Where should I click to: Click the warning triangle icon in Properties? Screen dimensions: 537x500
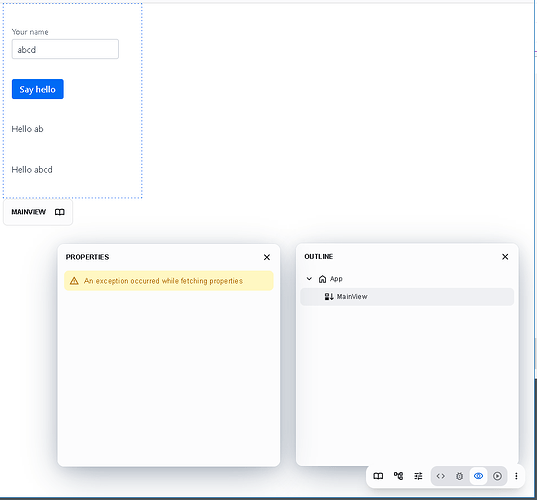[74, 281]
